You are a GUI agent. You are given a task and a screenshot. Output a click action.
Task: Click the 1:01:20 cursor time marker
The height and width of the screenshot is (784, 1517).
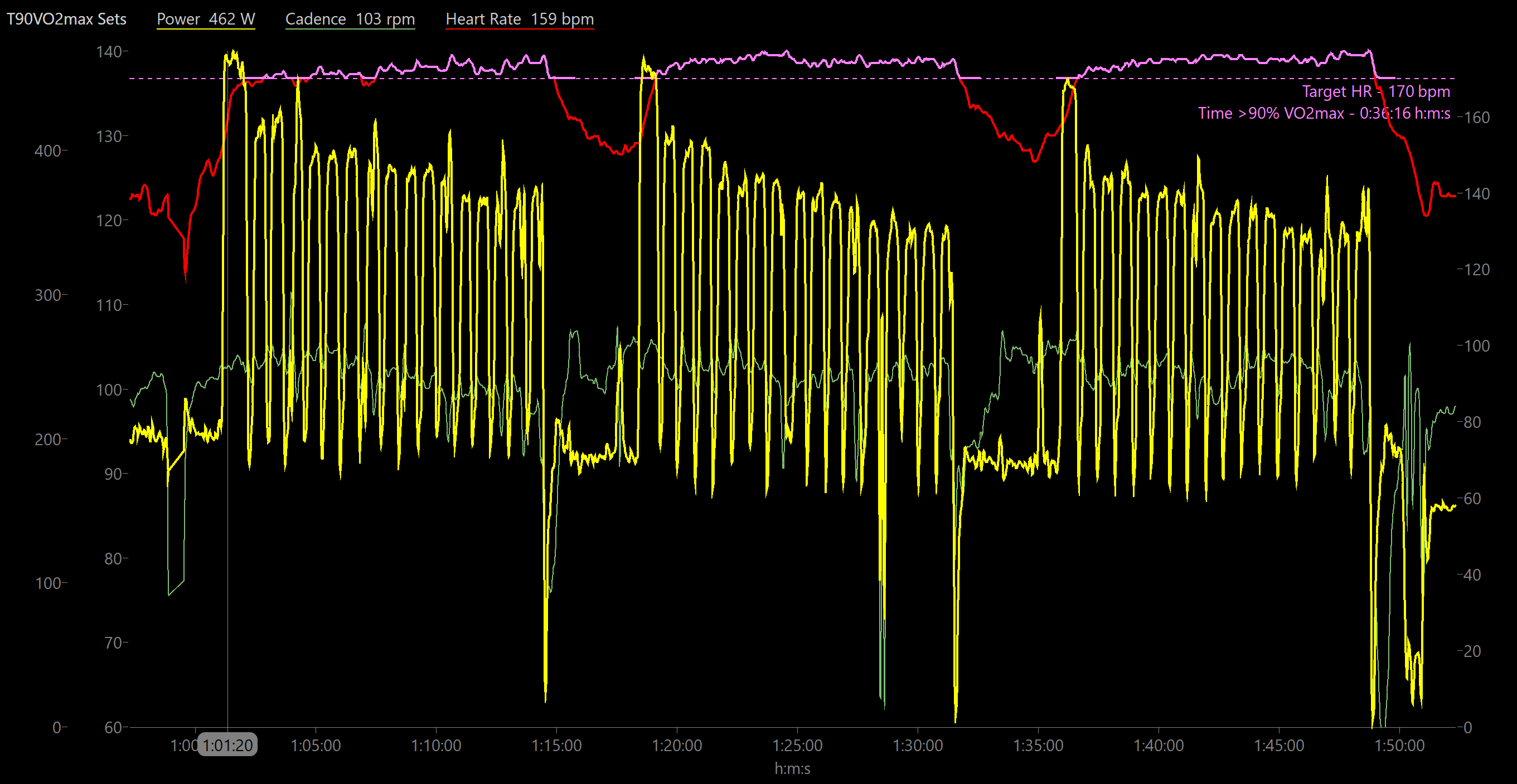pyautogui.click(x=227, y=745)
